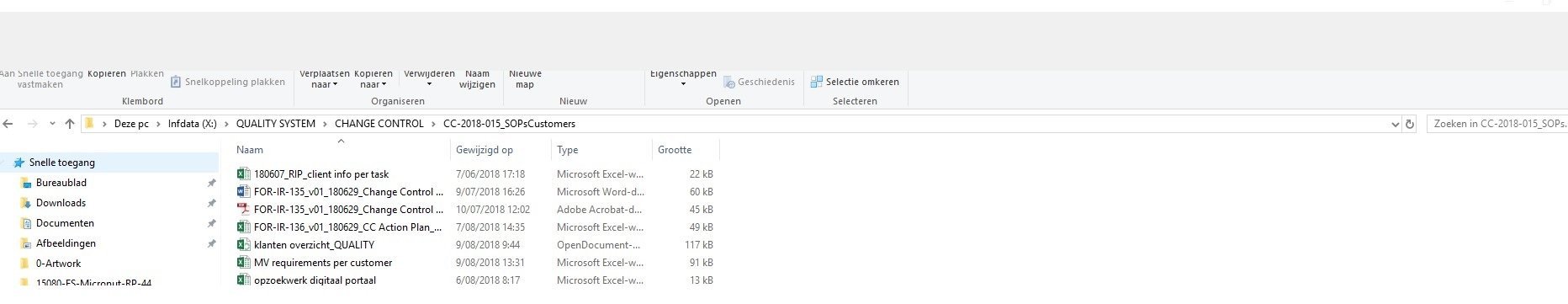Click Word icon of FOR-IR-135 Change Control file
Viewport: 1568px width, 304px height.
[243, 192]
